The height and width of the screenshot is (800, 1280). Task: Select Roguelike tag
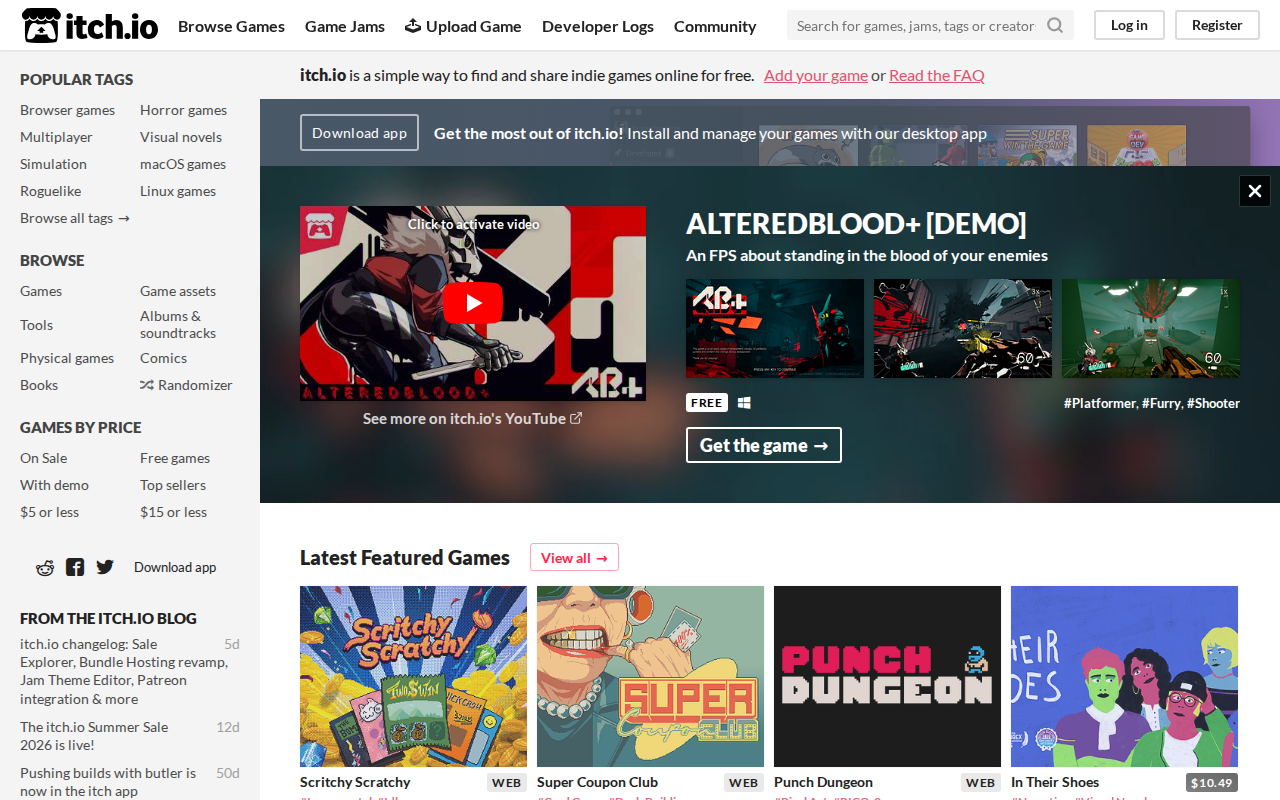(x=50, y=191)
